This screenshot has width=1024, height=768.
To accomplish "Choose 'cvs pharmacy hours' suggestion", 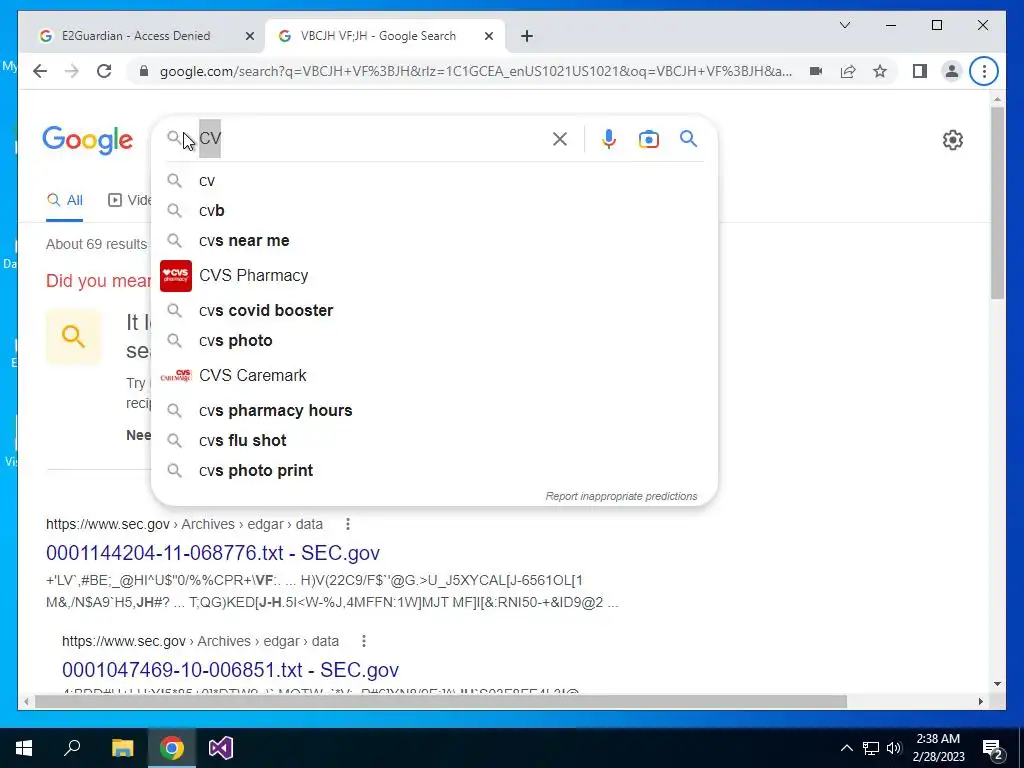I will click(x=434, y=411).
